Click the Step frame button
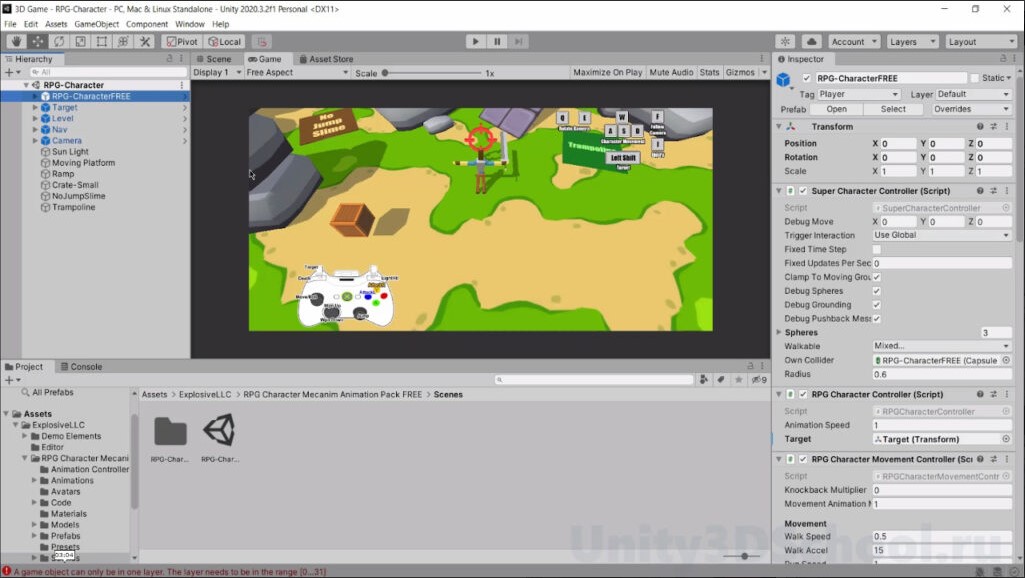Screen dimensions: 1025x578 (518, 41)
